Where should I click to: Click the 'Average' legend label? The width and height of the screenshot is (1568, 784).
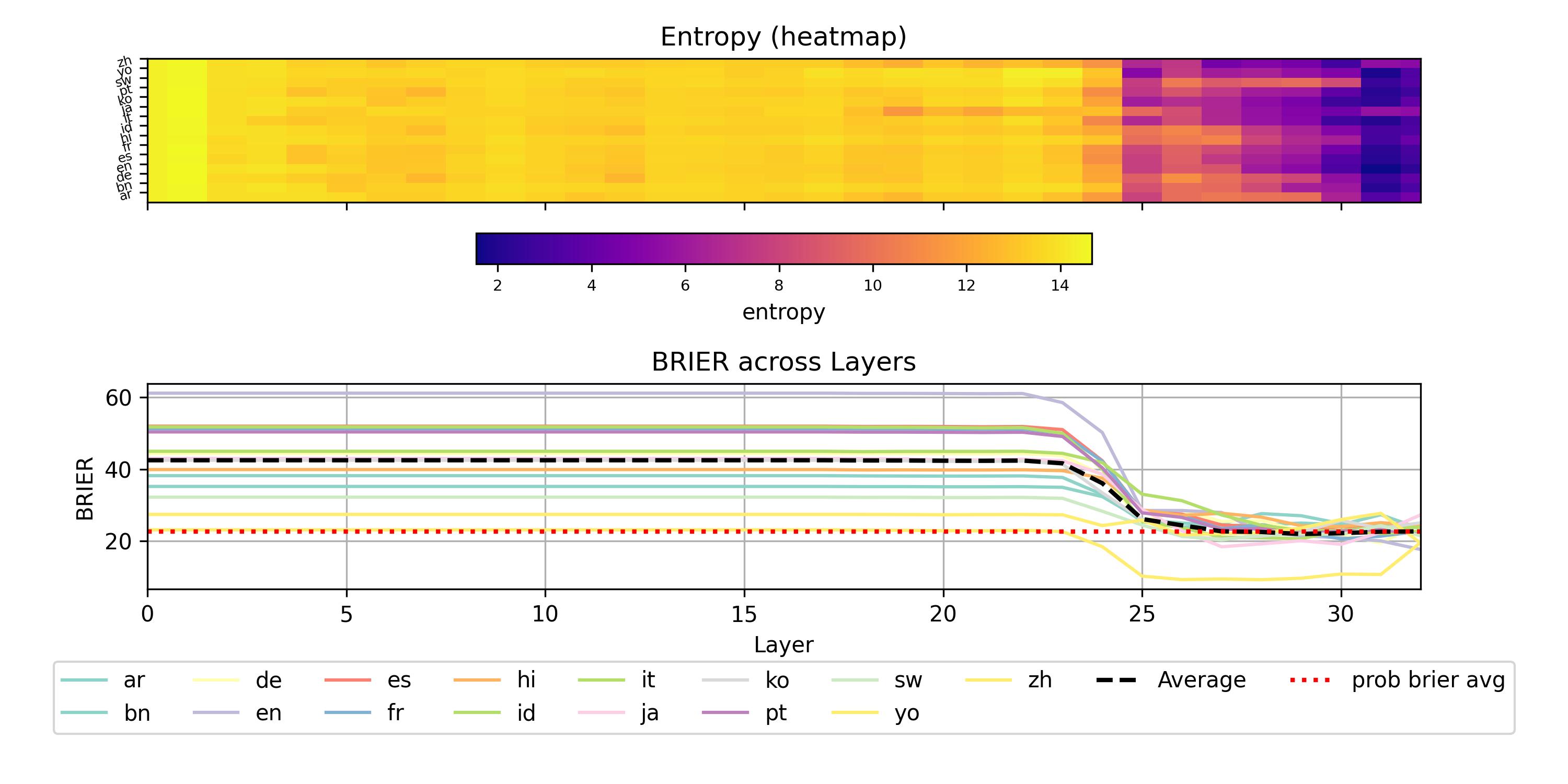tap(1201, 680)
